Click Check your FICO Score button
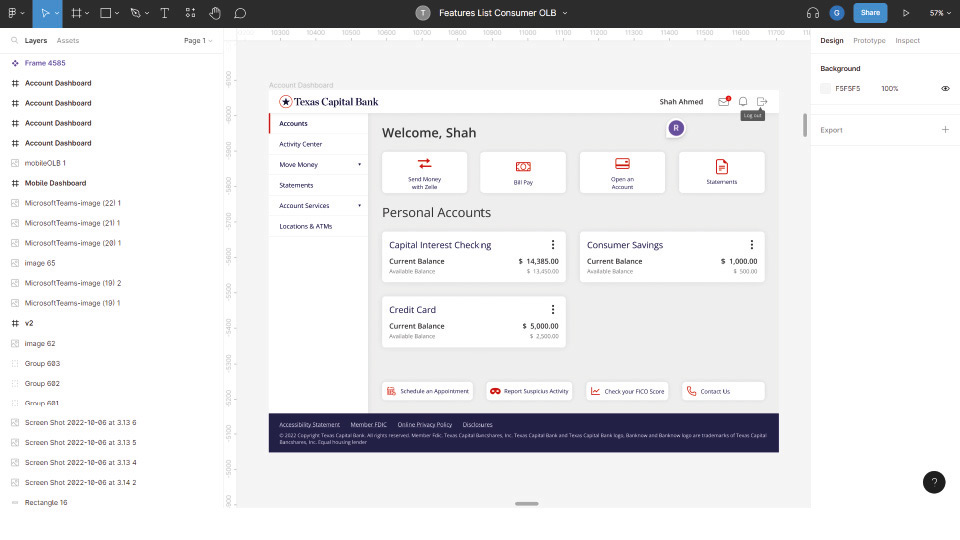Image resolution: width=960 pixels, height=540 pixels. [627, 391]
